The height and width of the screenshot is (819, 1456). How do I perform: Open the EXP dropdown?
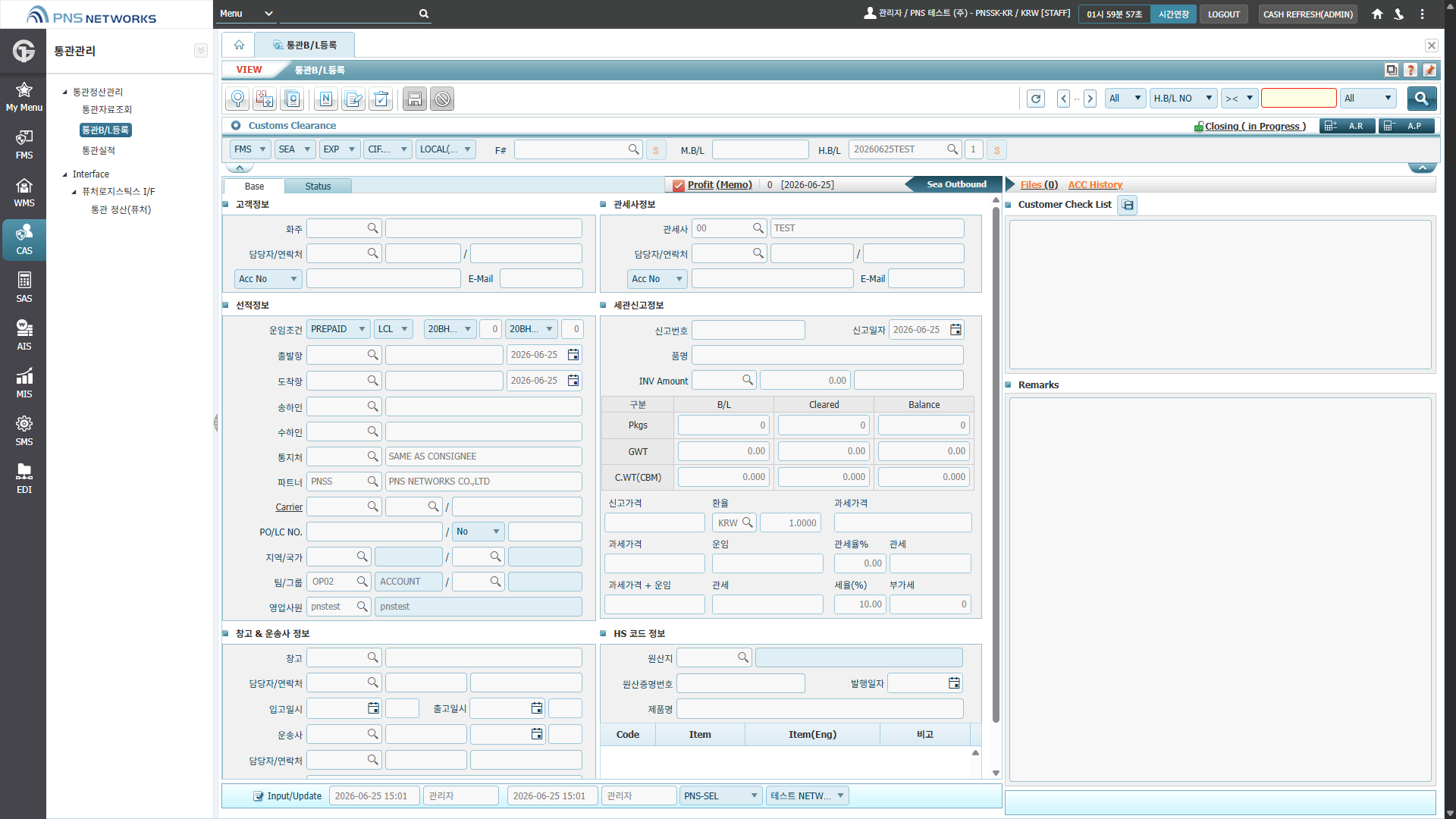tap(339, 149)
